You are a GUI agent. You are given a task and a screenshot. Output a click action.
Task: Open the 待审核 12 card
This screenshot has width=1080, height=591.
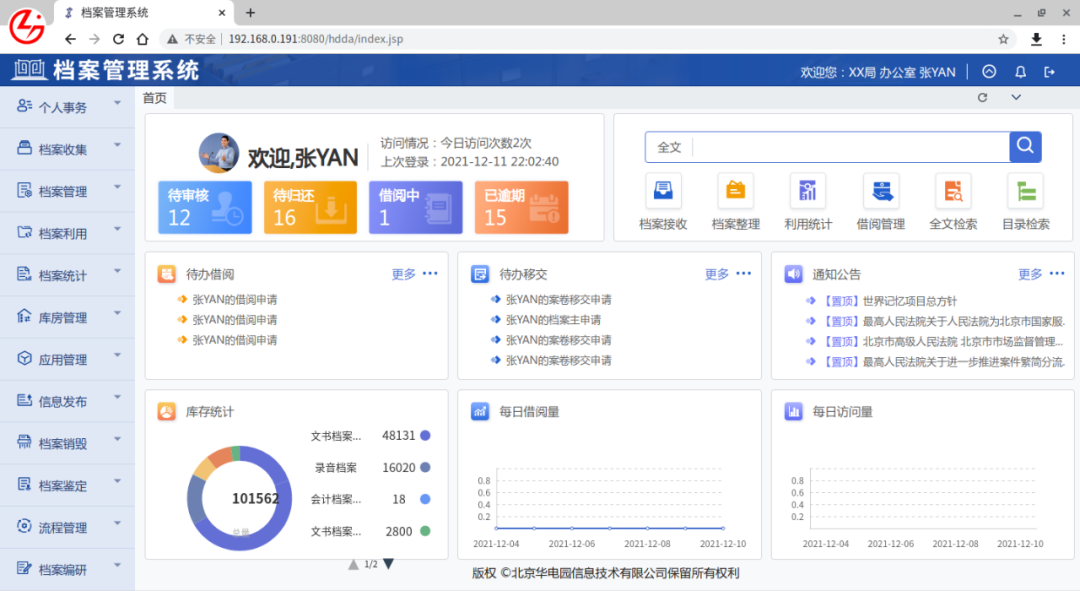pyautogui.click(x=205, y=207)
